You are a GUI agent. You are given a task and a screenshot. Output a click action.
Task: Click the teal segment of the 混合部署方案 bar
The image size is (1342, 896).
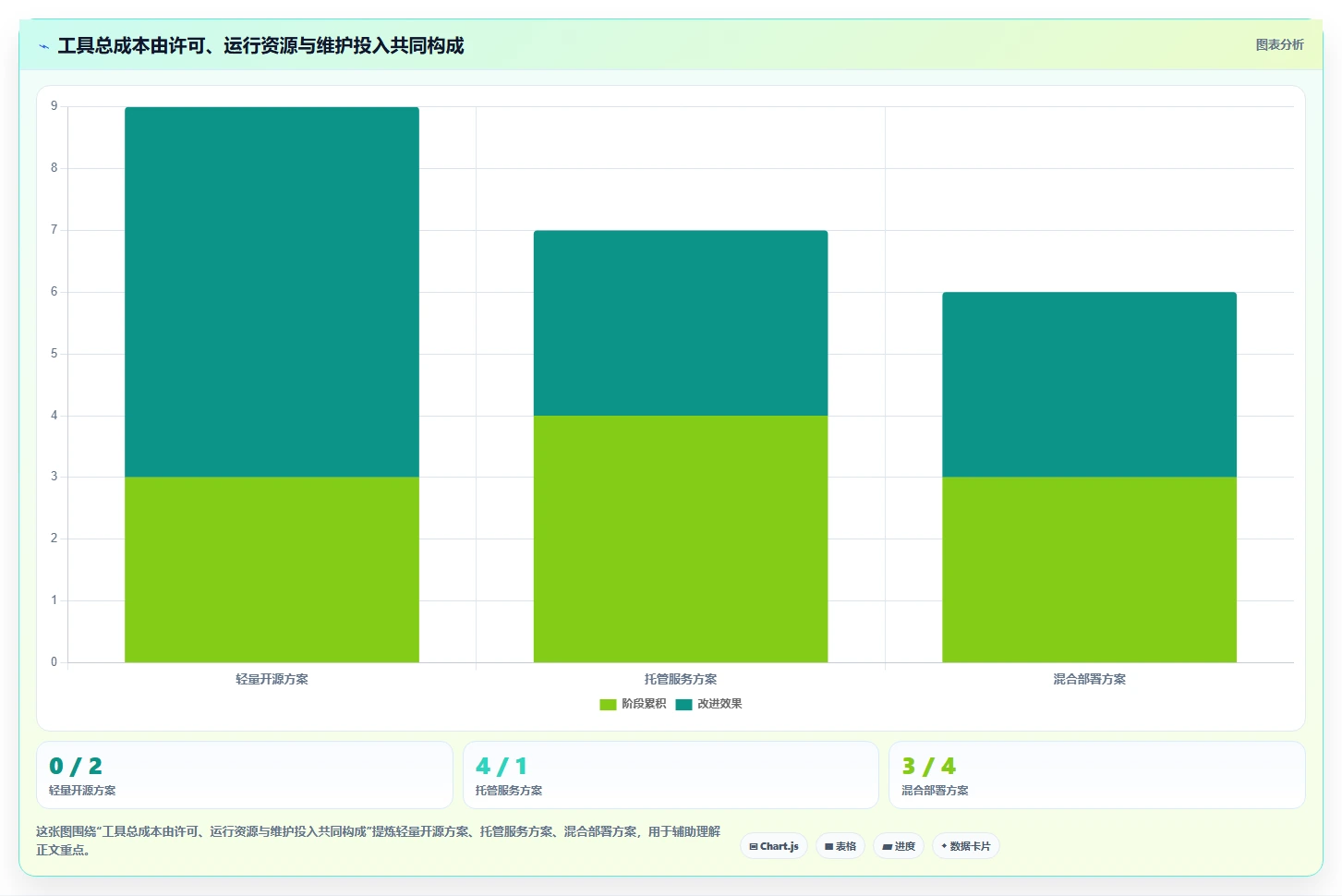point(1089,384)
